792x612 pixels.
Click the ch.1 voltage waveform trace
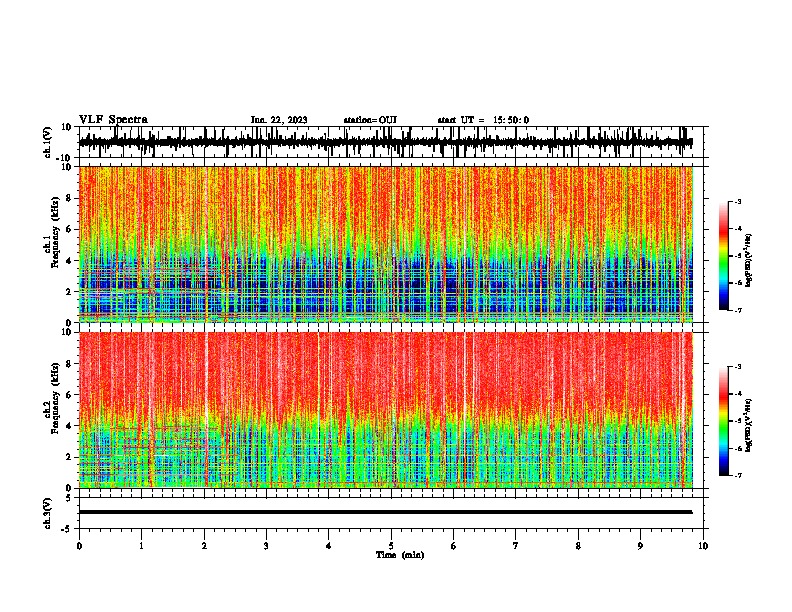385,142
